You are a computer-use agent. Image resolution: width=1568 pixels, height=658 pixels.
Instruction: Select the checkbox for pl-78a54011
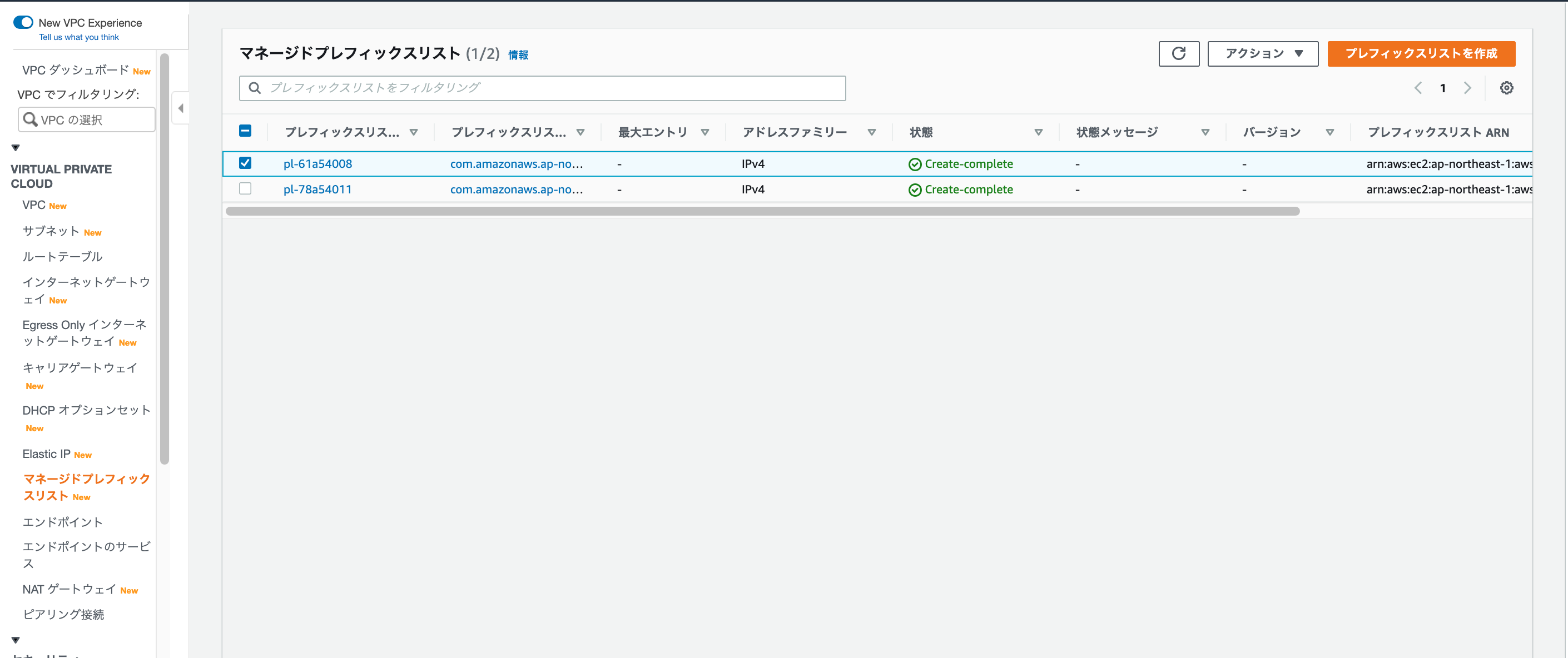[x=245, y=188]
